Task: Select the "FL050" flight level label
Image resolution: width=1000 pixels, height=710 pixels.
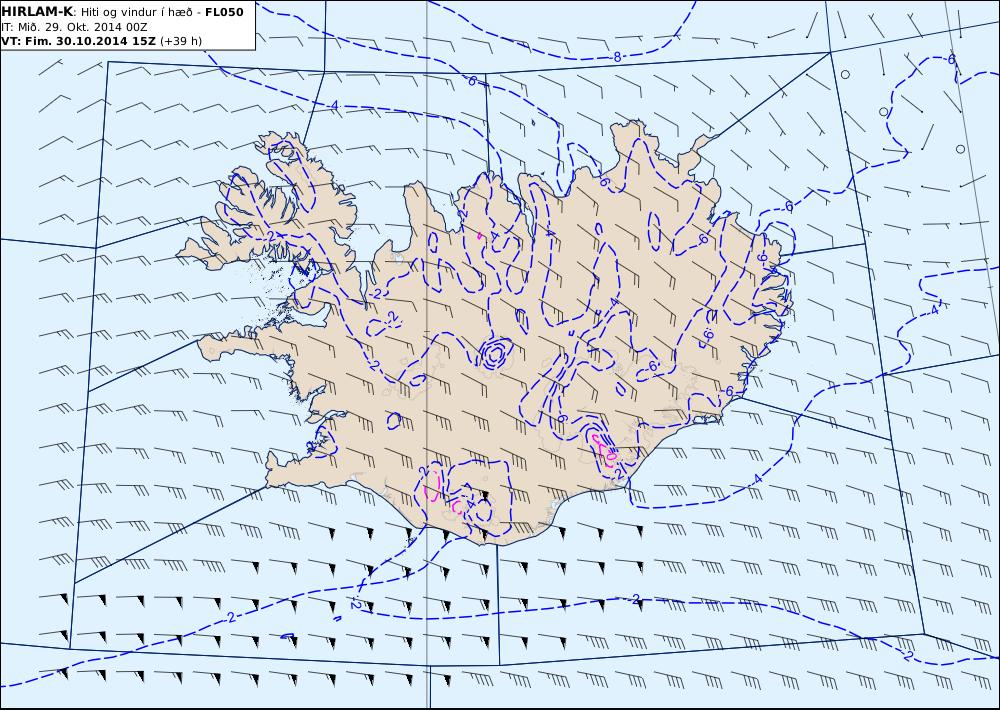Action: pos(224,12)
